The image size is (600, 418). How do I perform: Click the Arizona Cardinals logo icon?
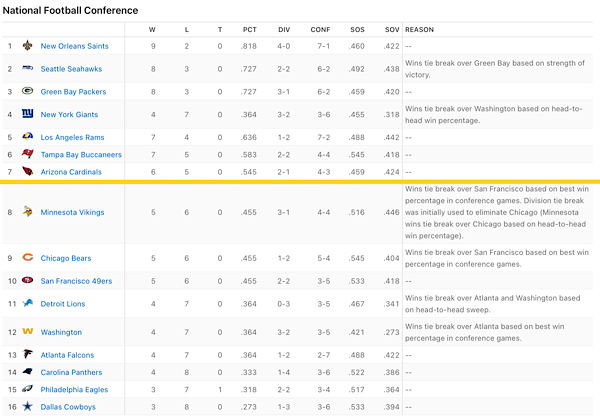[27, 171]
